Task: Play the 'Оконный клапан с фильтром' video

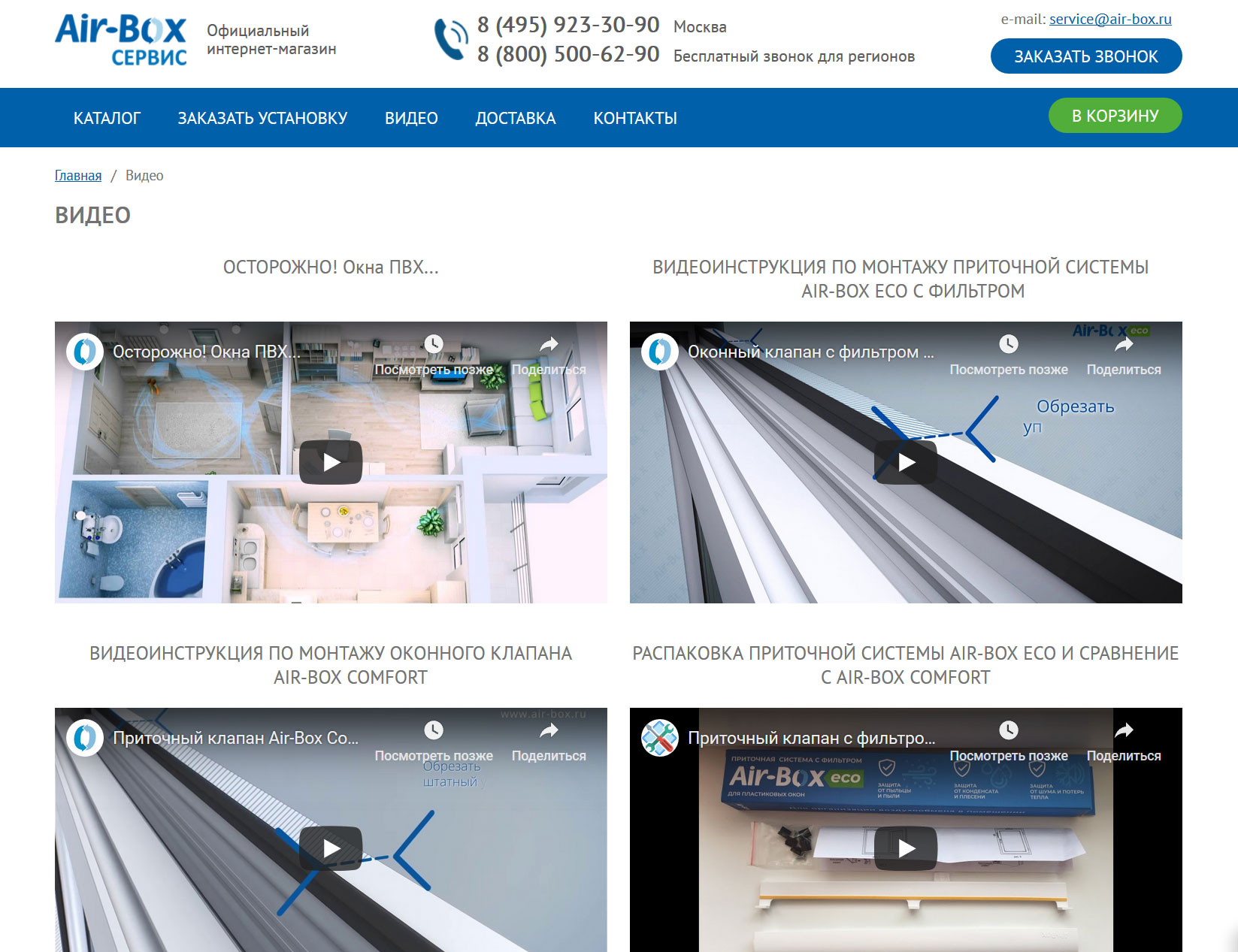Action: pyautogui.click(x=906, y=462)
